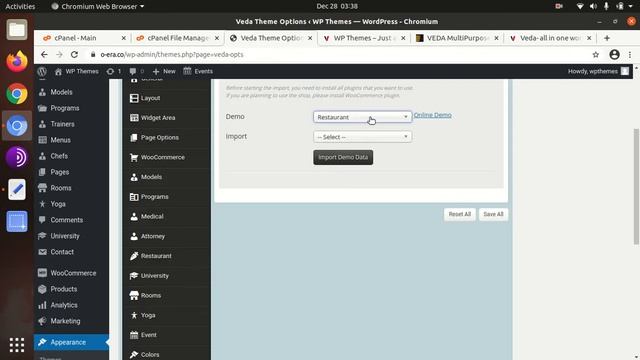Click the Event calendar icon in theme options
This screenshot has width=640, height=360.
(x=134, y=335)
